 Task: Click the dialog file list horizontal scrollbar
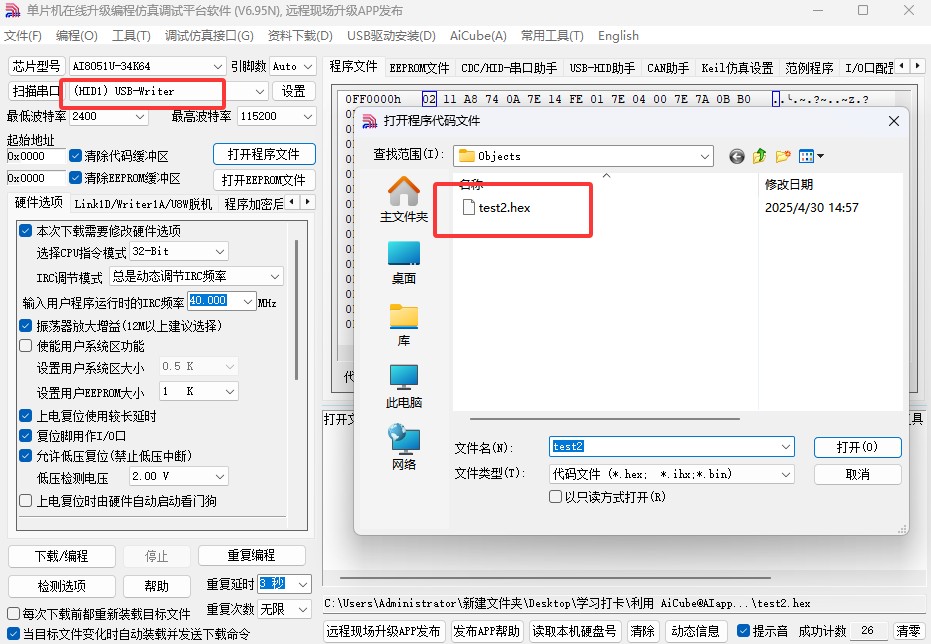604,419
